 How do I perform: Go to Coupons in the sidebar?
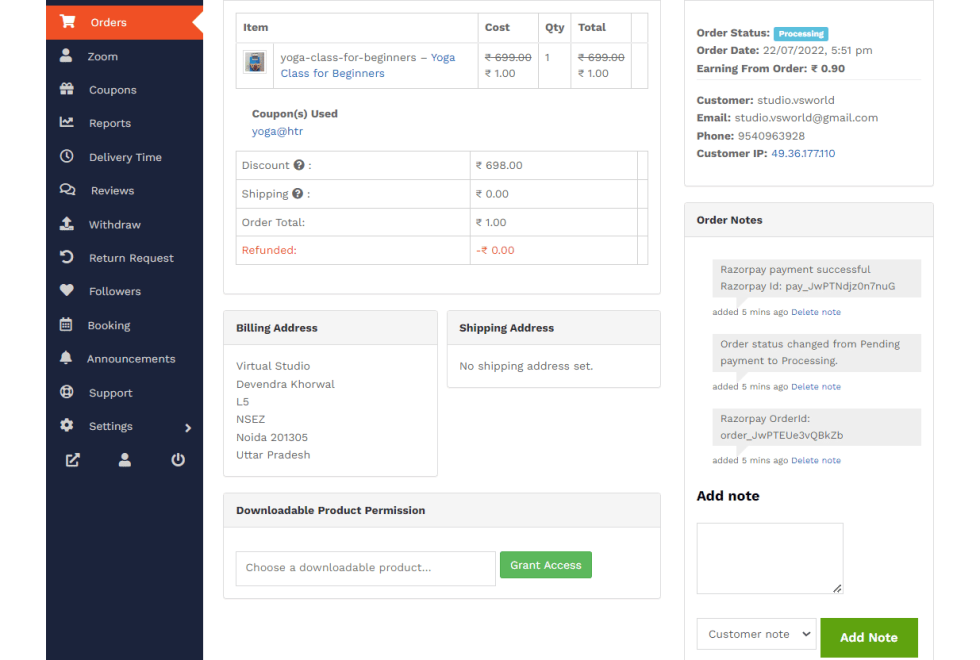pos(124,90)
